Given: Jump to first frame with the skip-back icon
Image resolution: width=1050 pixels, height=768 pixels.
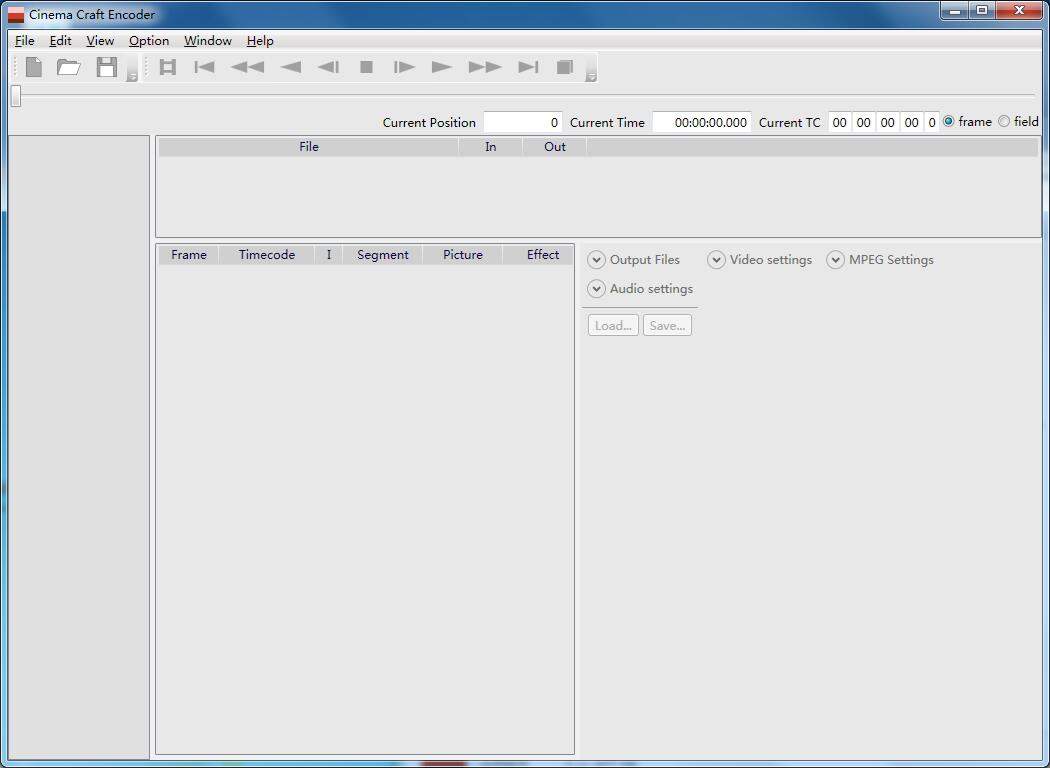Looking at the screenshot, I should tap(204, 67).
